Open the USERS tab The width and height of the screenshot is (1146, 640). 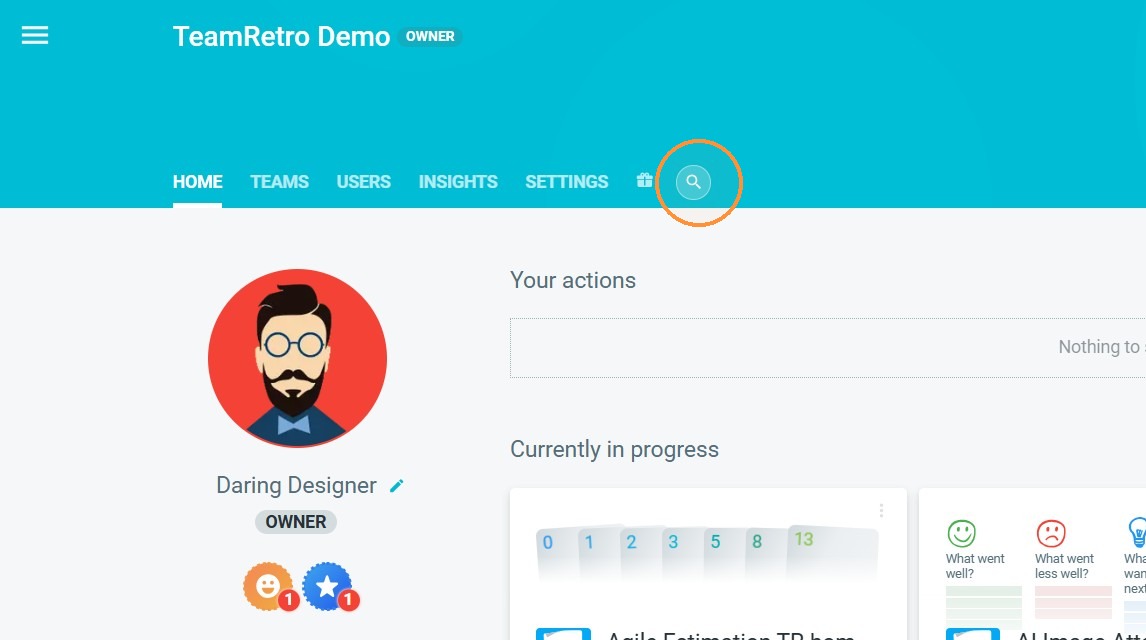[363, 182]
